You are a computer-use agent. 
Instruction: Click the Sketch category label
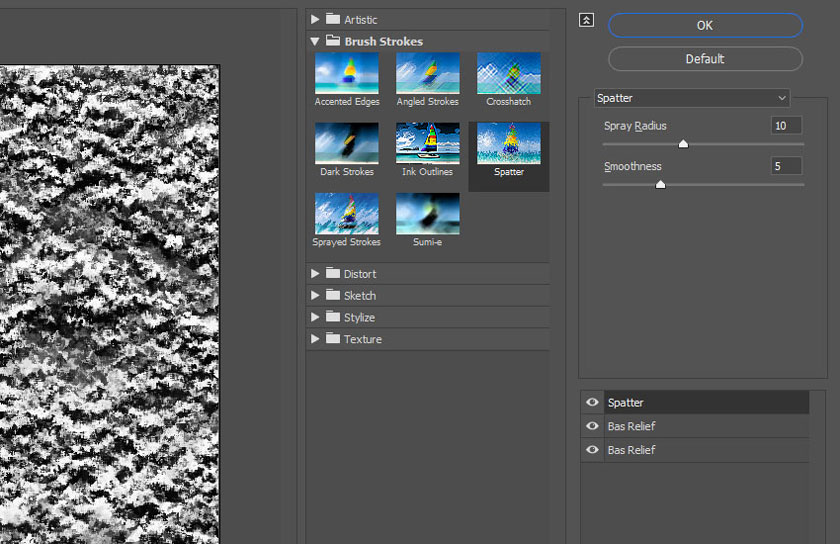[x=360, y=296]
